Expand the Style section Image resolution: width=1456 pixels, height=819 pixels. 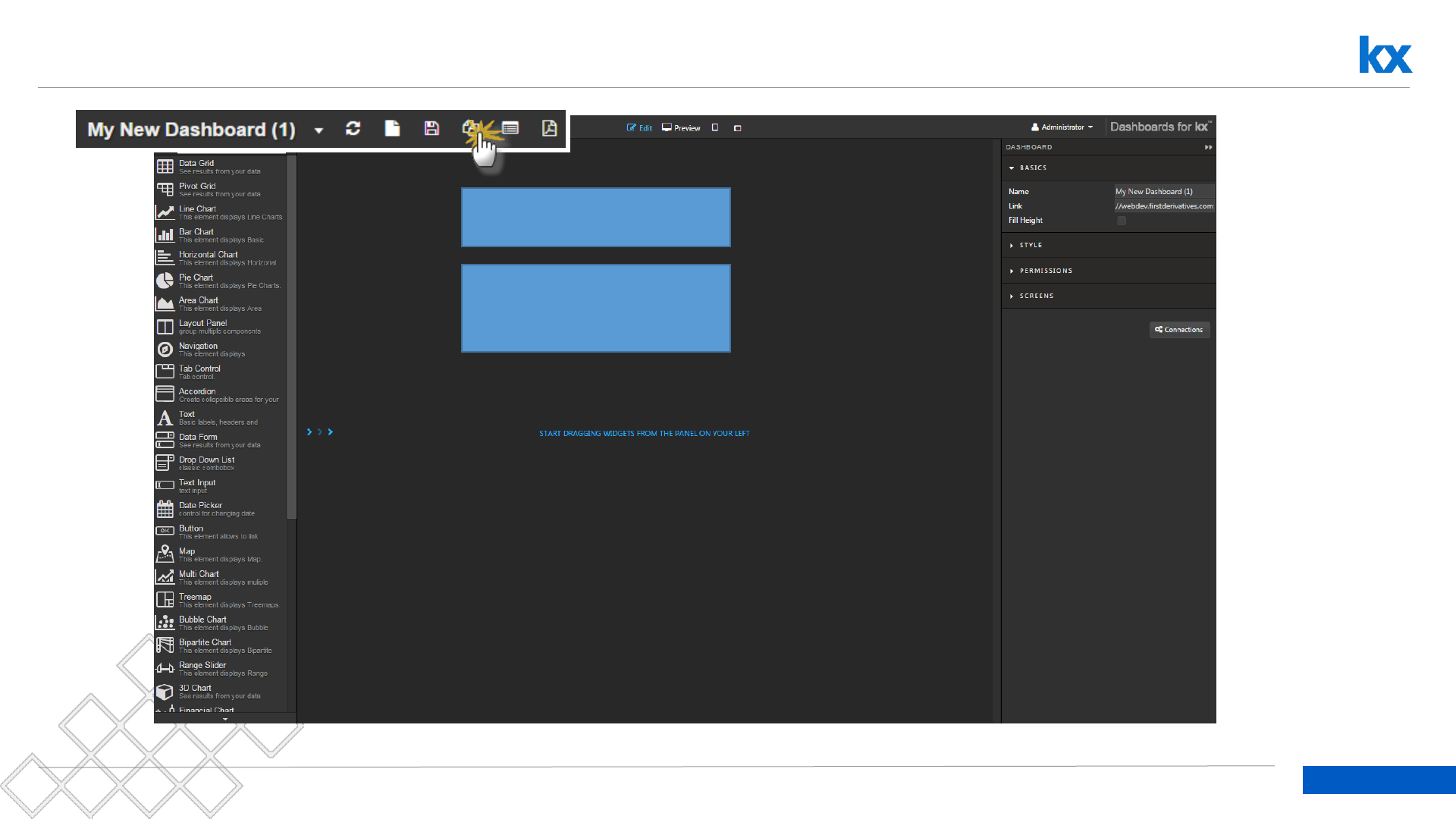1031,245
